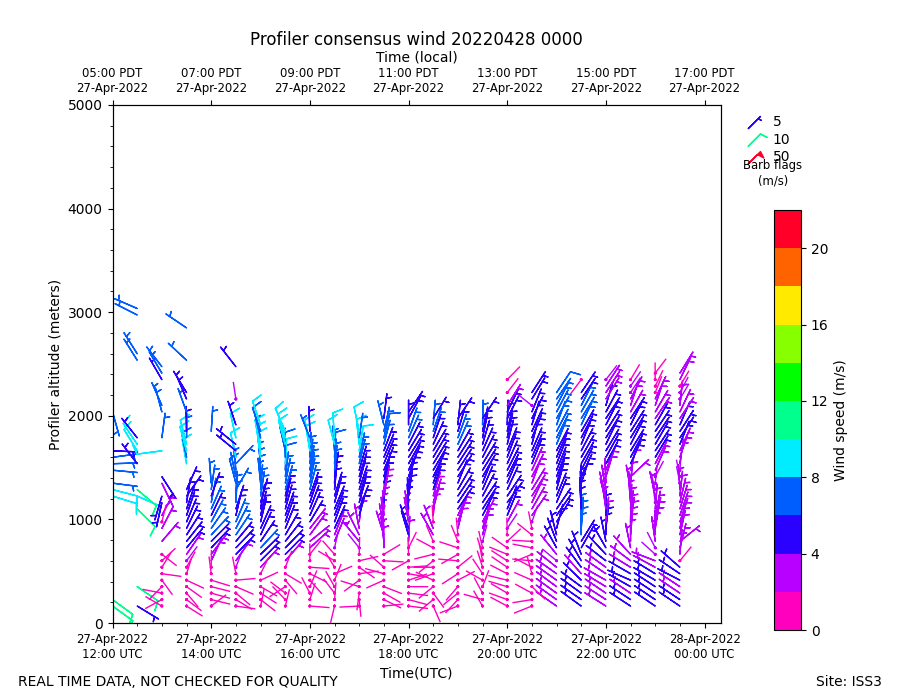Click the 2000 altitude tick label
The width and height of the screenshot is (900, 700).
pos(85,417)
